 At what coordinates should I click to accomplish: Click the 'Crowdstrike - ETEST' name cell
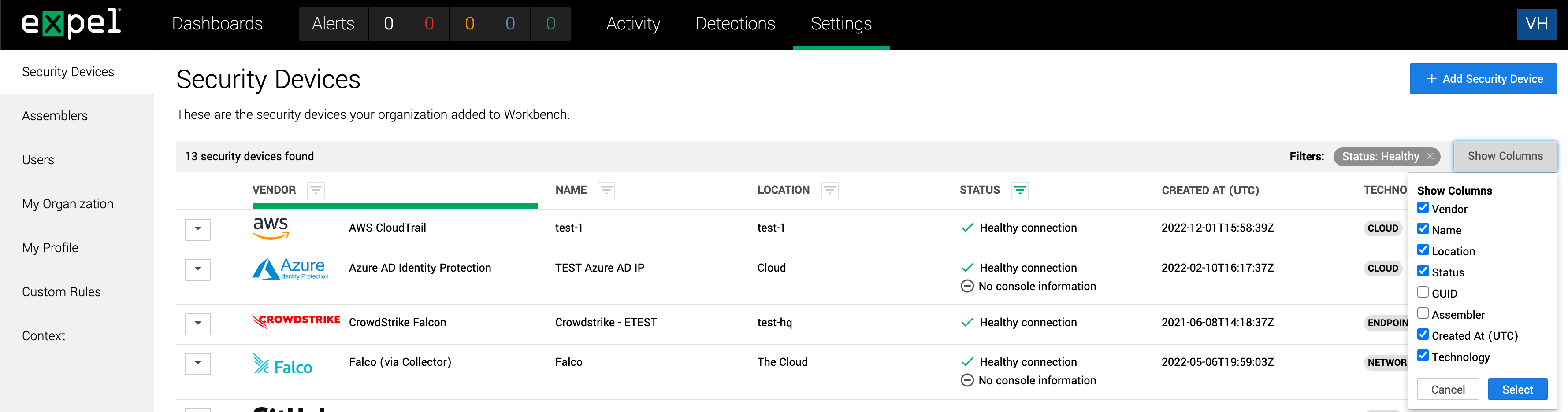(606, 323)
